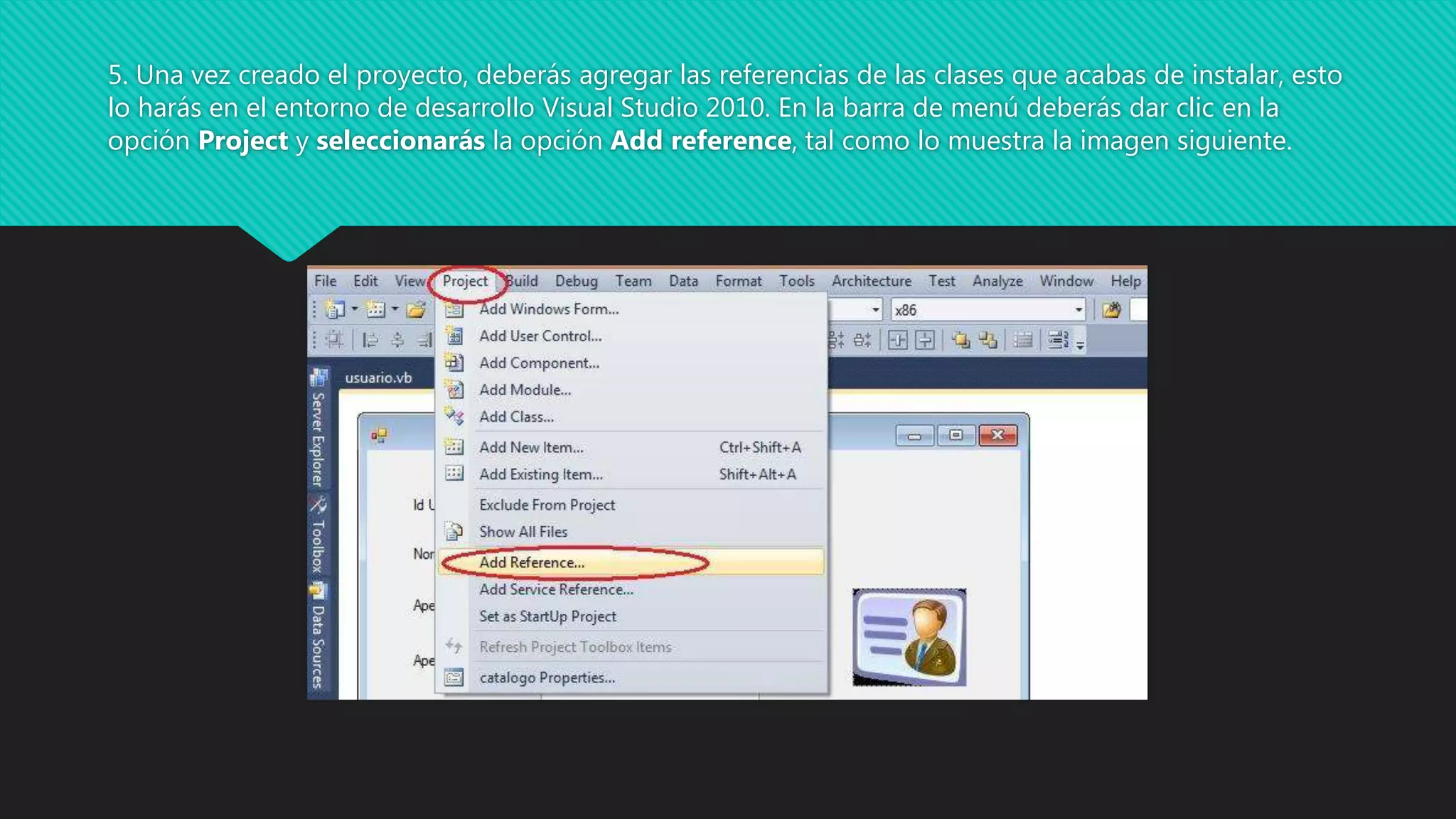
Task: Open the View menu
Action: tap(410, 281)
